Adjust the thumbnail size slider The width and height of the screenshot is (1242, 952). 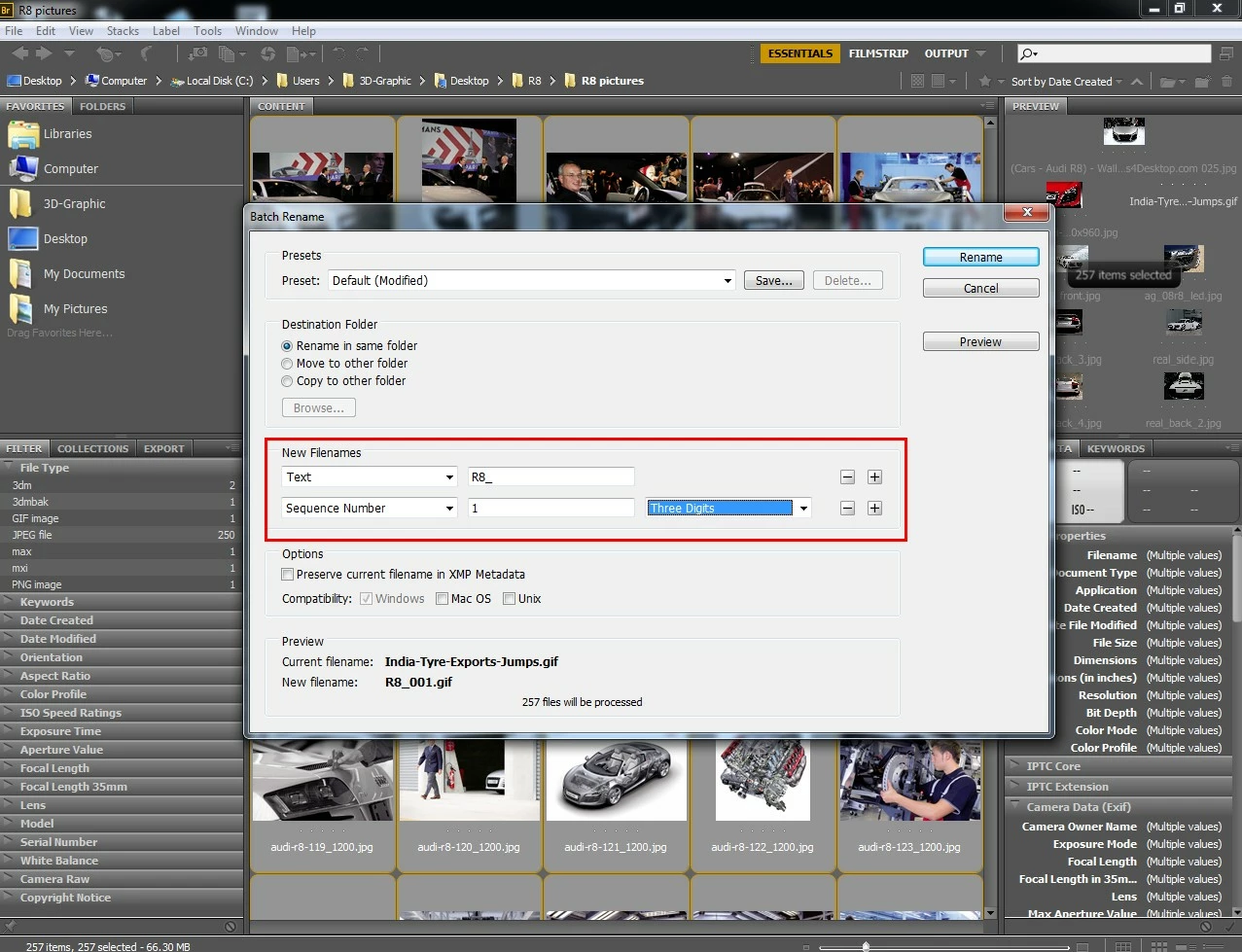pyautogui.click(x=866, y=946)
